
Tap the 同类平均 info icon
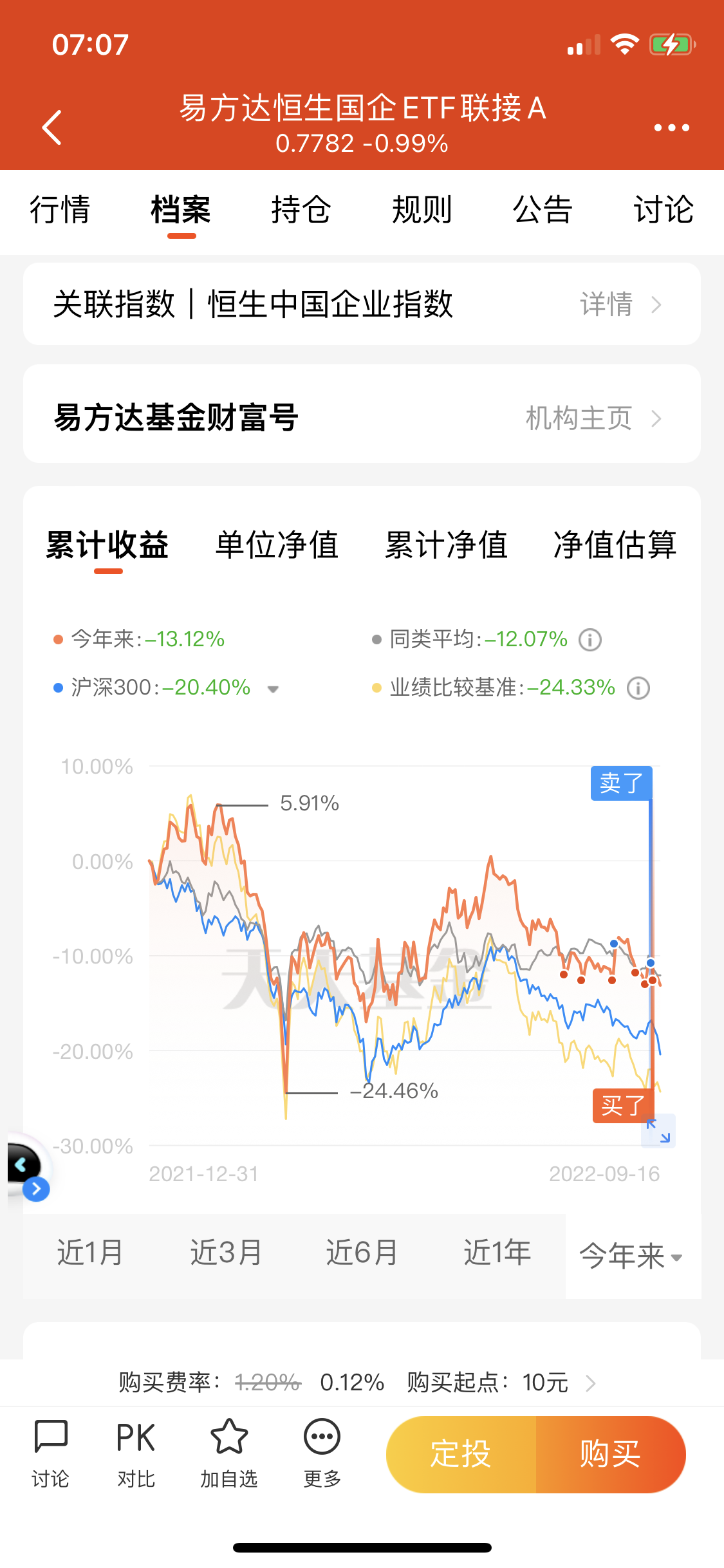coord(590,640)
